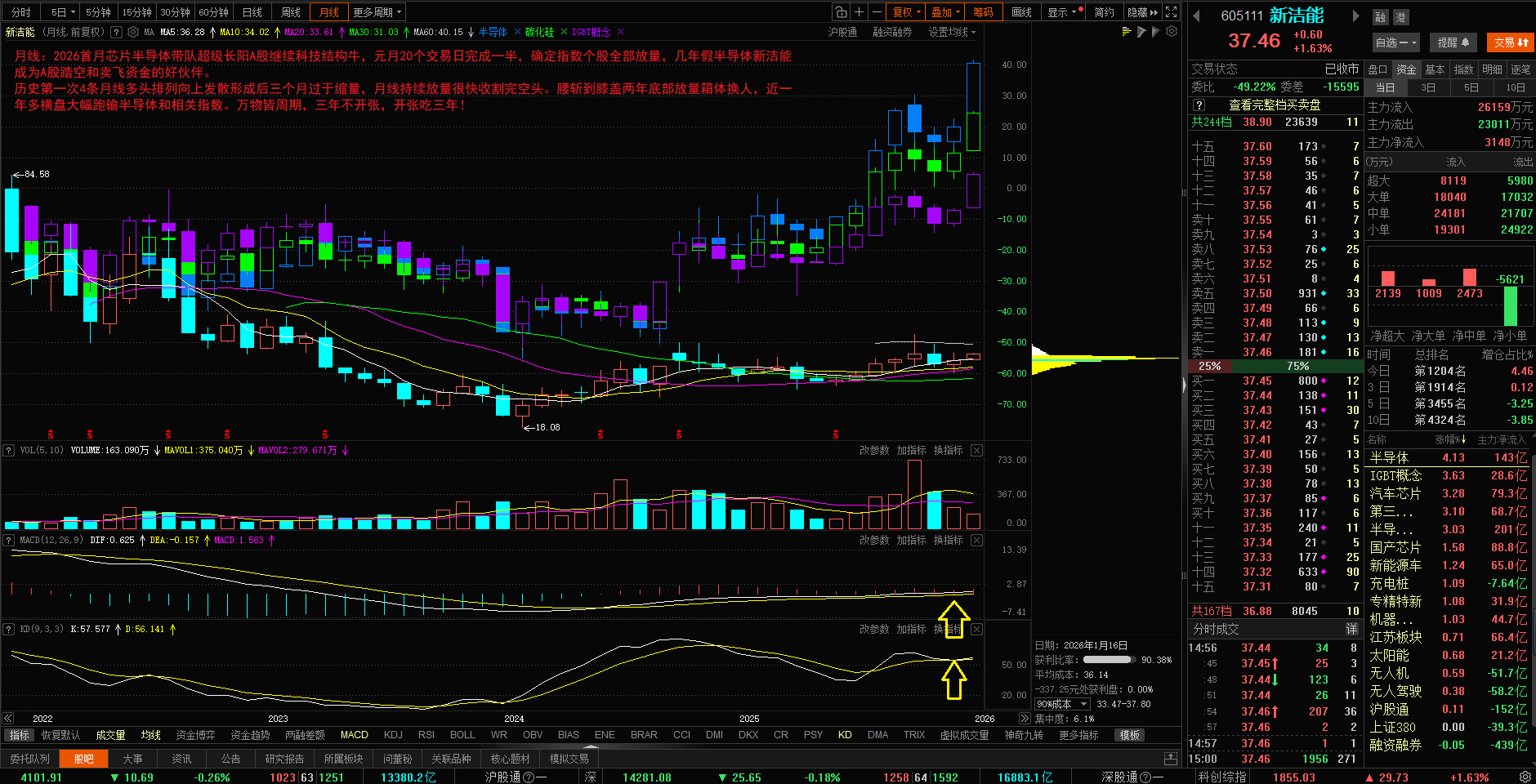This screenshot has width=1536, height=784.
Task: Zoom in chart with plus icon
Action: [x=859, y=12]
